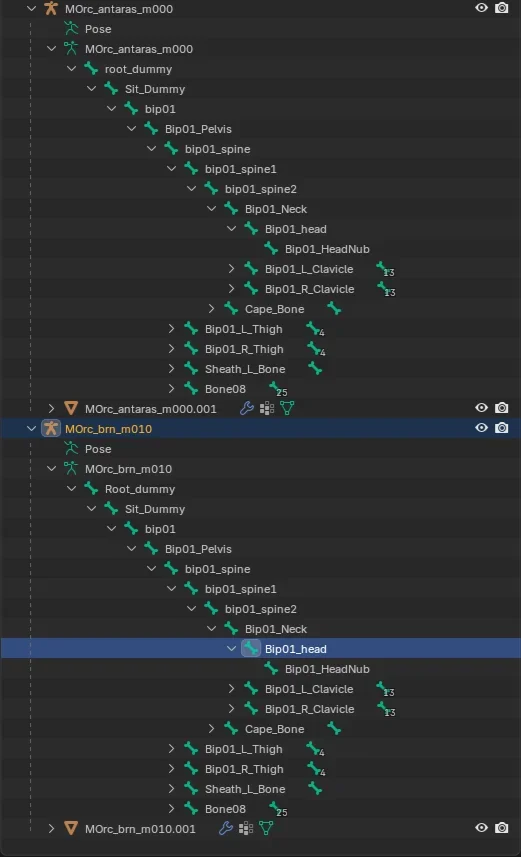Select upper Bip01_Pelvis bone
Screen dimensions: 521x857
tap(198, 129)
